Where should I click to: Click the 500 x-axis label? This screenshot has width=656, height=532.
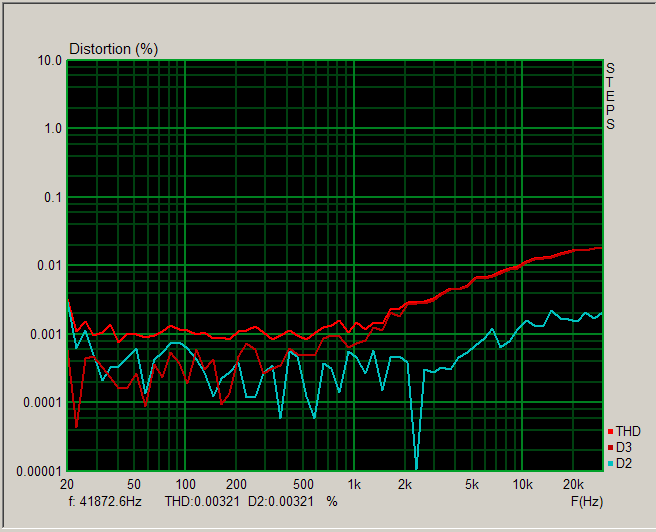(x=303, y=484)
